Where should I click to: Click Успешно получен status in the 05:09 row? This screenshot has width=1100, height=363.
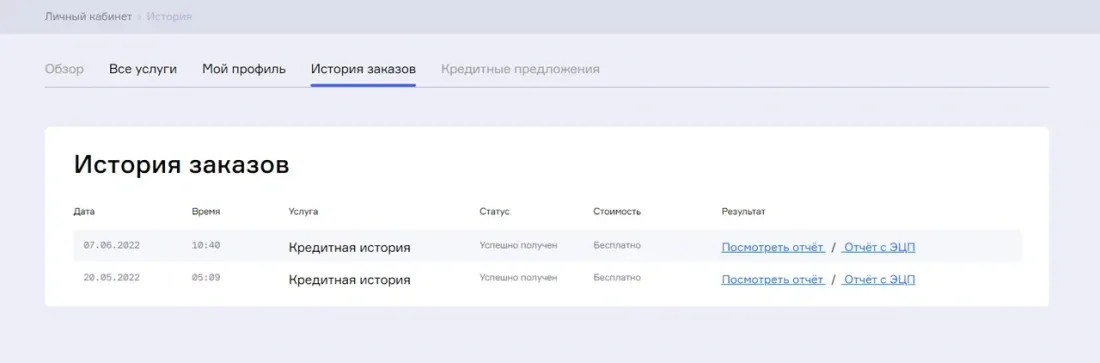[518, 277]
